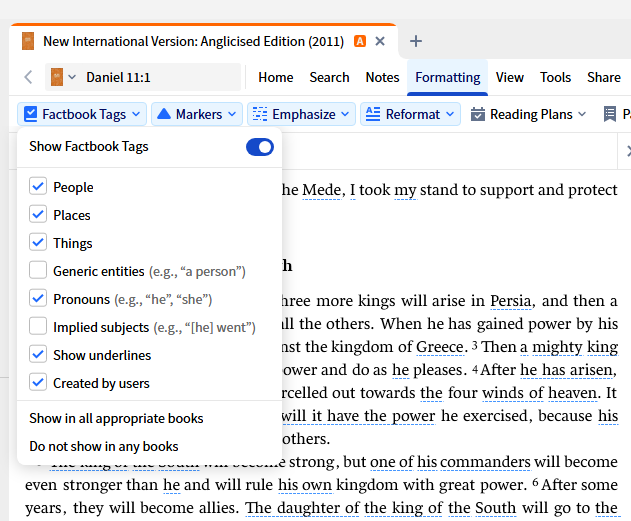Image resolution: width=631 pixels, height=521 pixels.
Task: Uncheck the Things checkbox
Action: coord(38,242)
